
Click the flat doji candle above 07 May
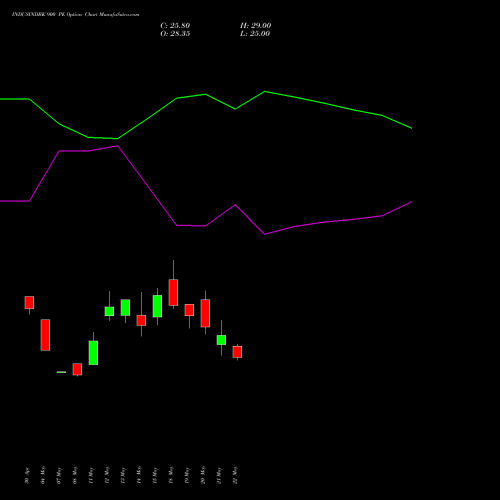coord(61,372)
